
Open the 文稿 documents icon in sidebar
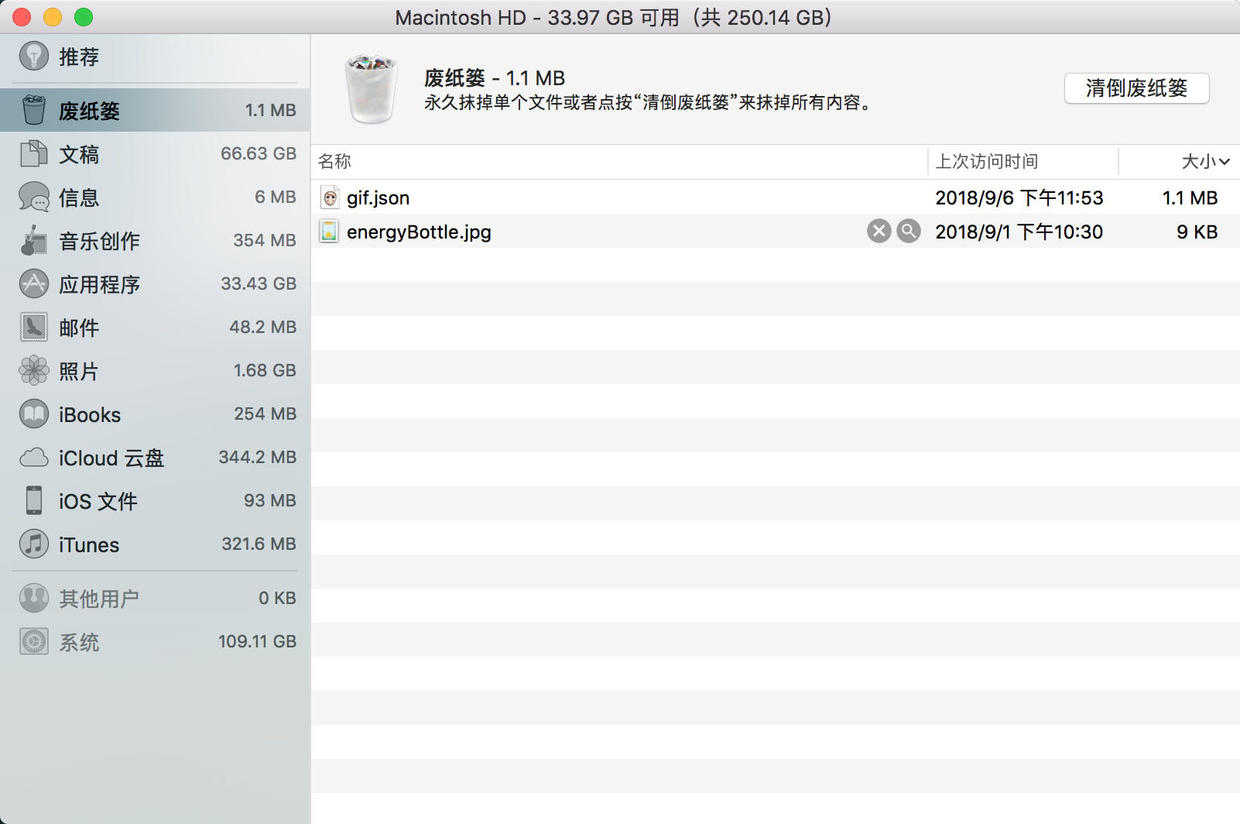[x=34, y=154]
